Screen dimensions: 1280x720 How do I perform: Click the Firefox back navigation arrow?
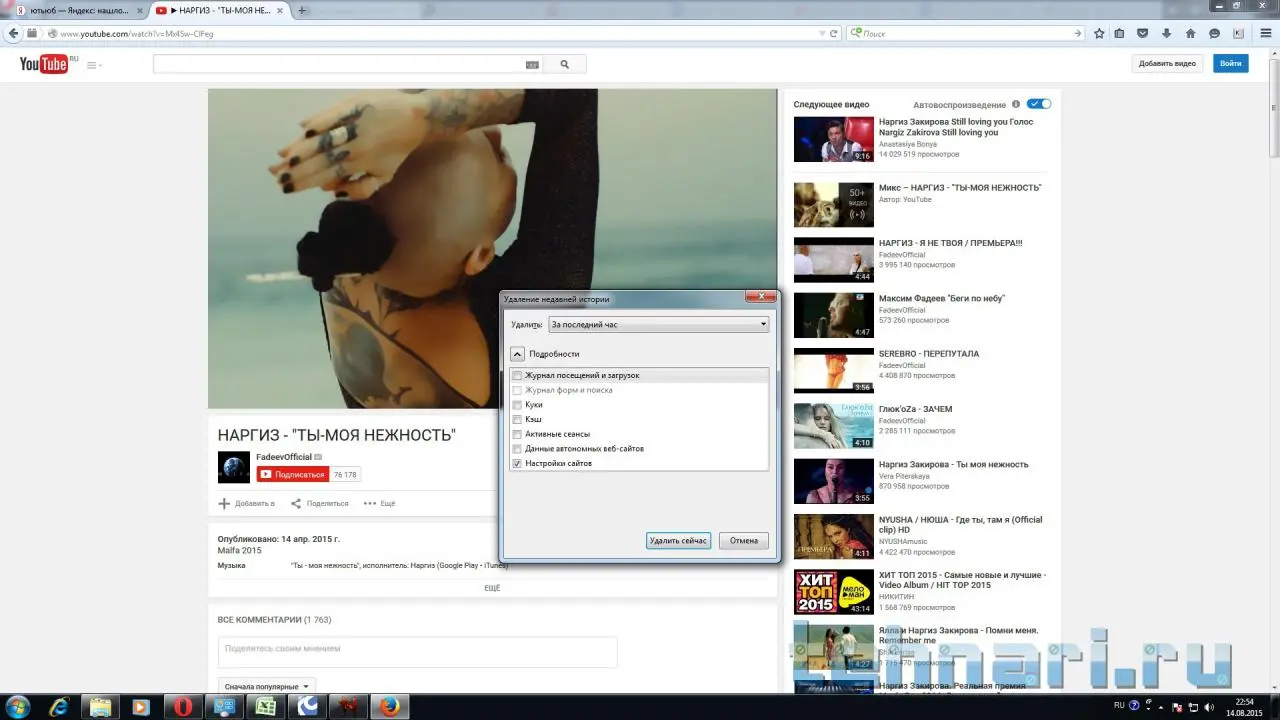click(x=13, y=33)
